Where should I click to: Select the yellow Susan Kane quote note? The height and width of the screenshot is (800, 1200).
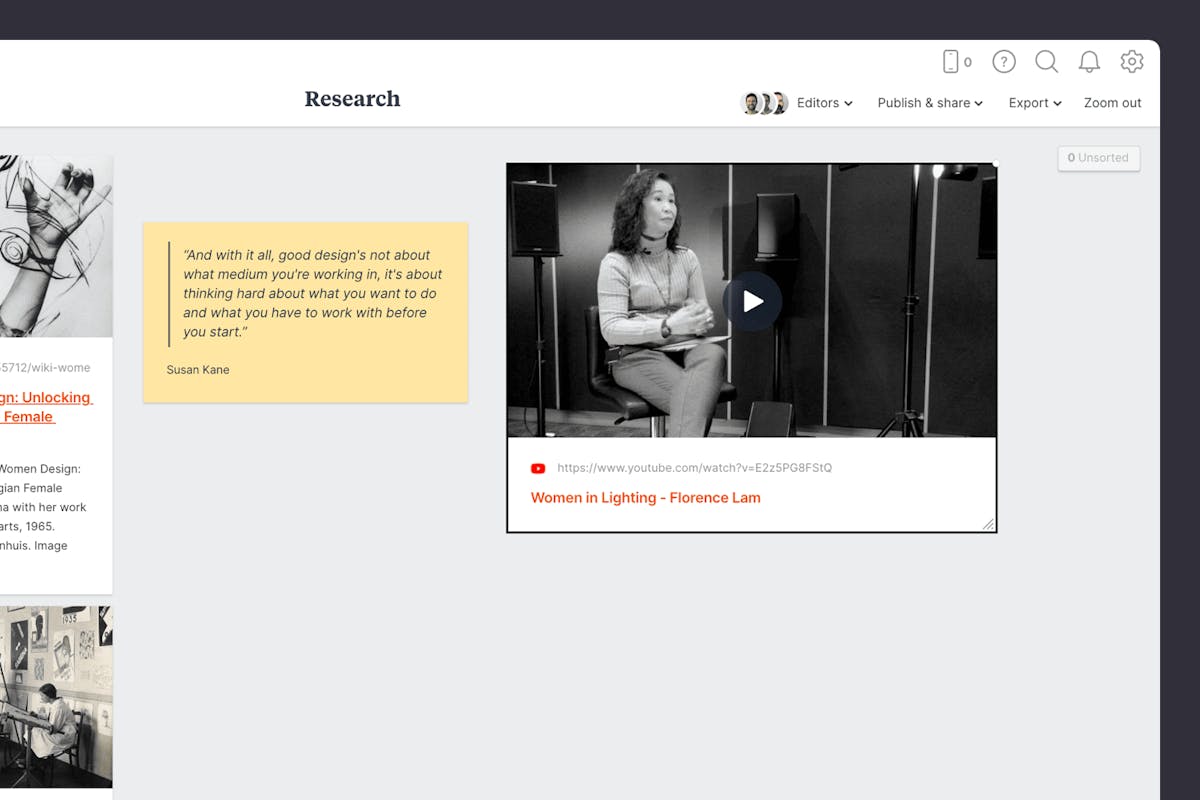coord(305,311)
